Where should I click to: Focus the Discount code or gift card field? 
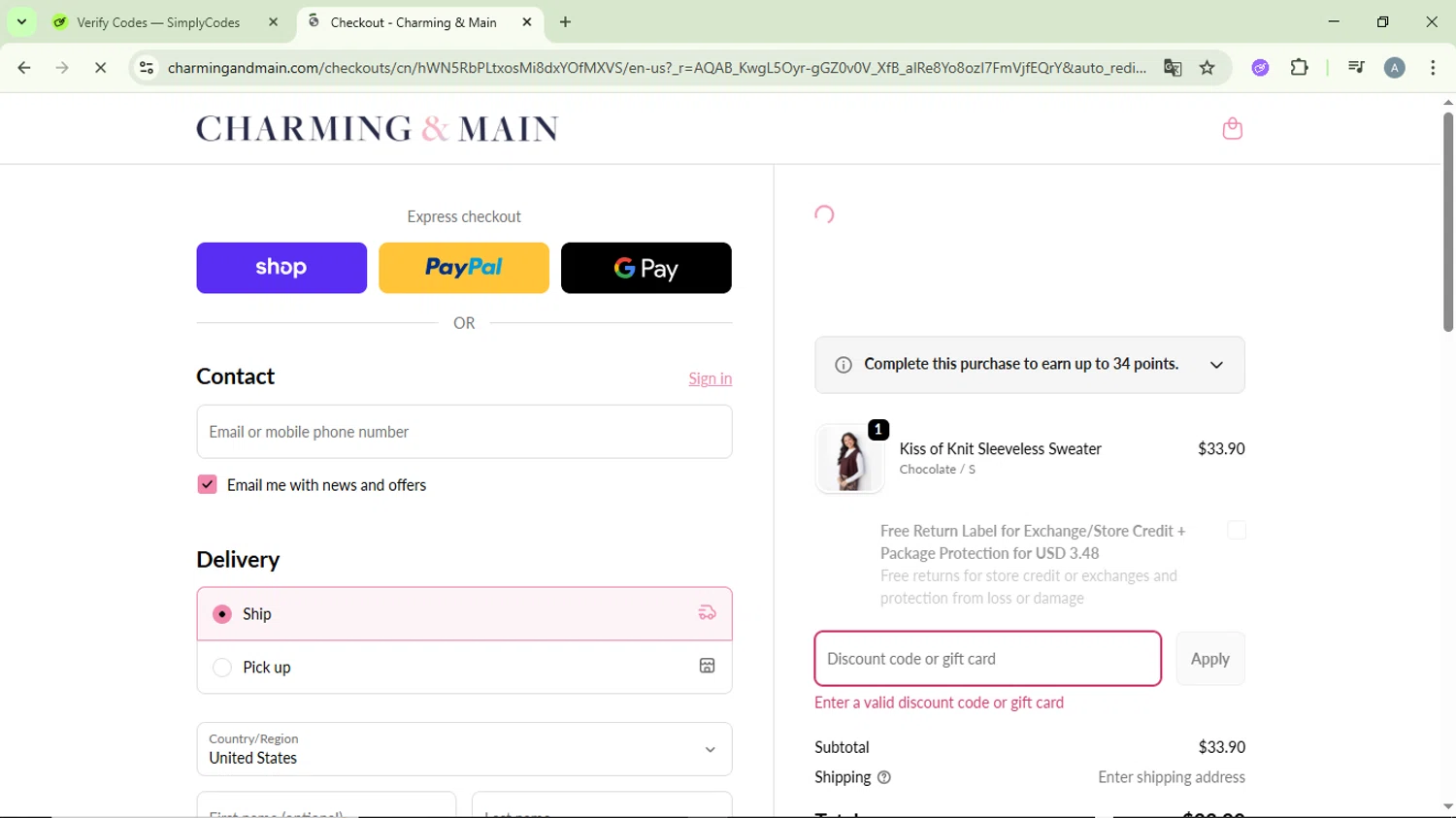(x=987, y=659)
